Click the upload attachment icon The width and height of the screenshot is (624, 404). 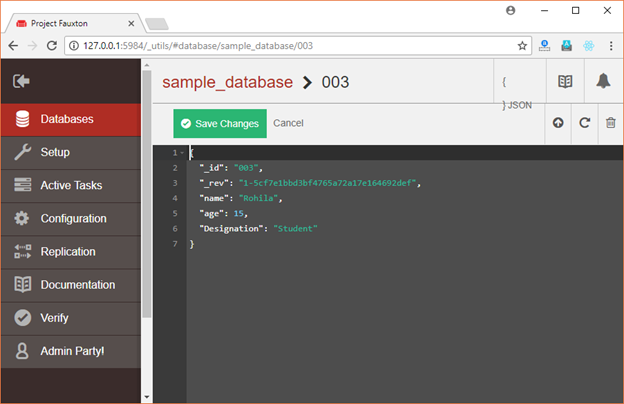558,123
